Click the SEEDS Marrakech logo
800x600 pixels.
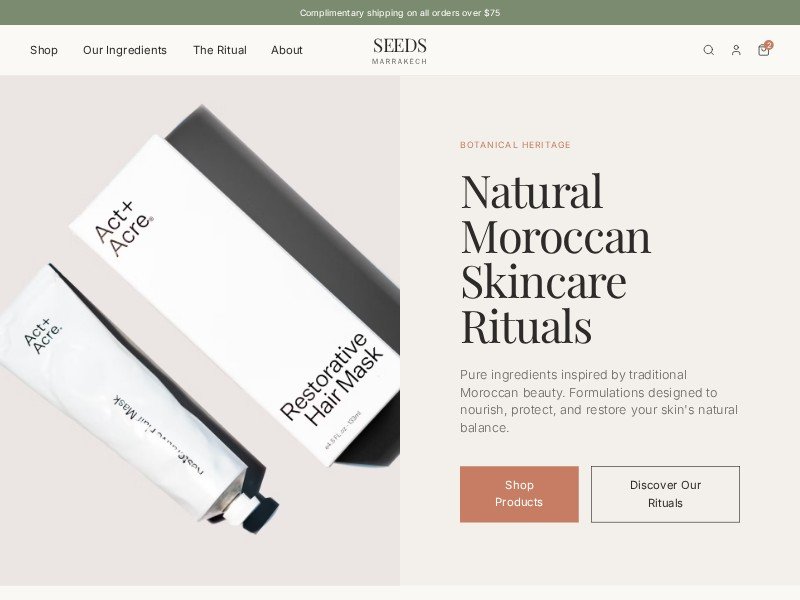(x=399, y=51)
